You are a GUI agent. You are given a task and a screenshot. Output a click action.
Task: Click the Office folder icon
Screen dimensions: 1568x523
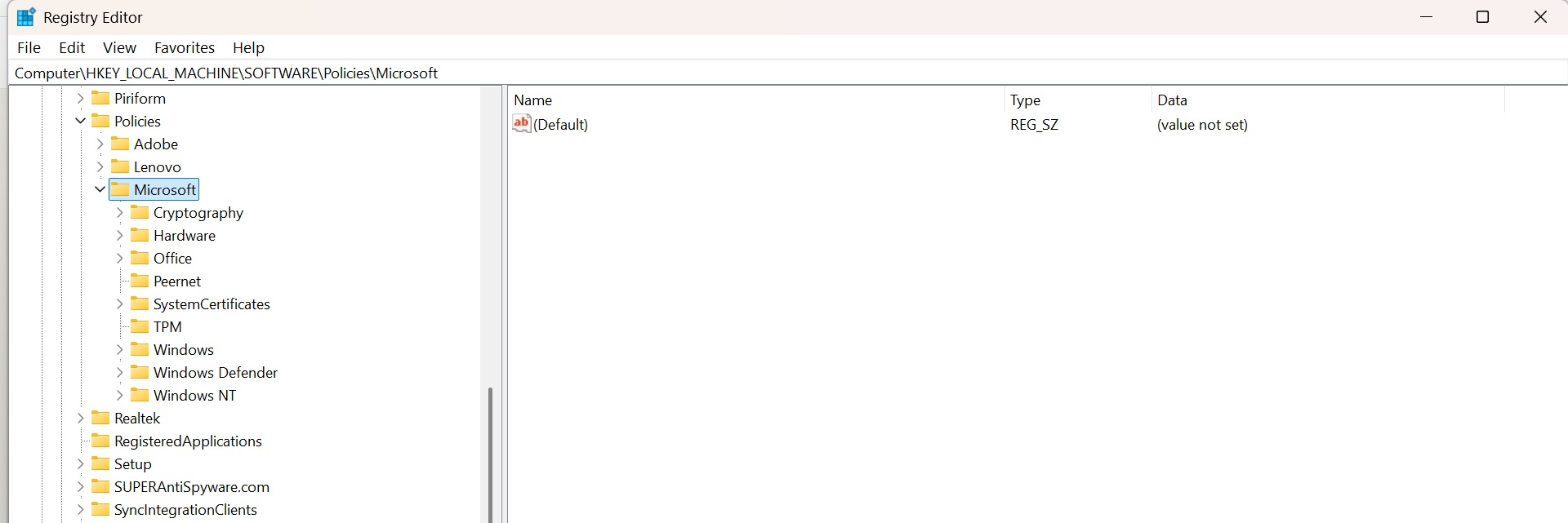coord(140,258)
